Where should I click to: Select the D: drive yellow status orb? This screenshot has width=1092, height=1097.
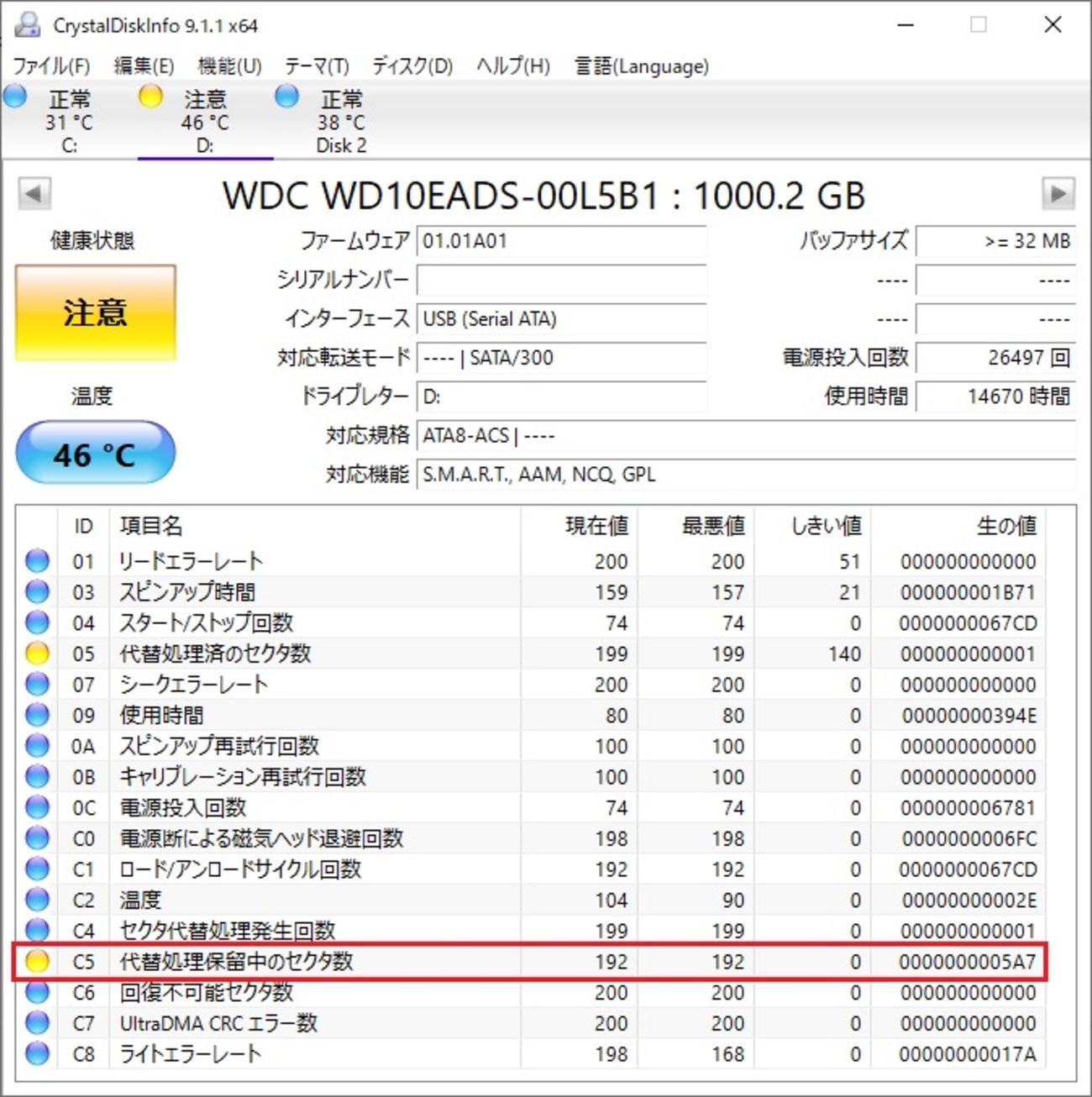tap(150, 97)
